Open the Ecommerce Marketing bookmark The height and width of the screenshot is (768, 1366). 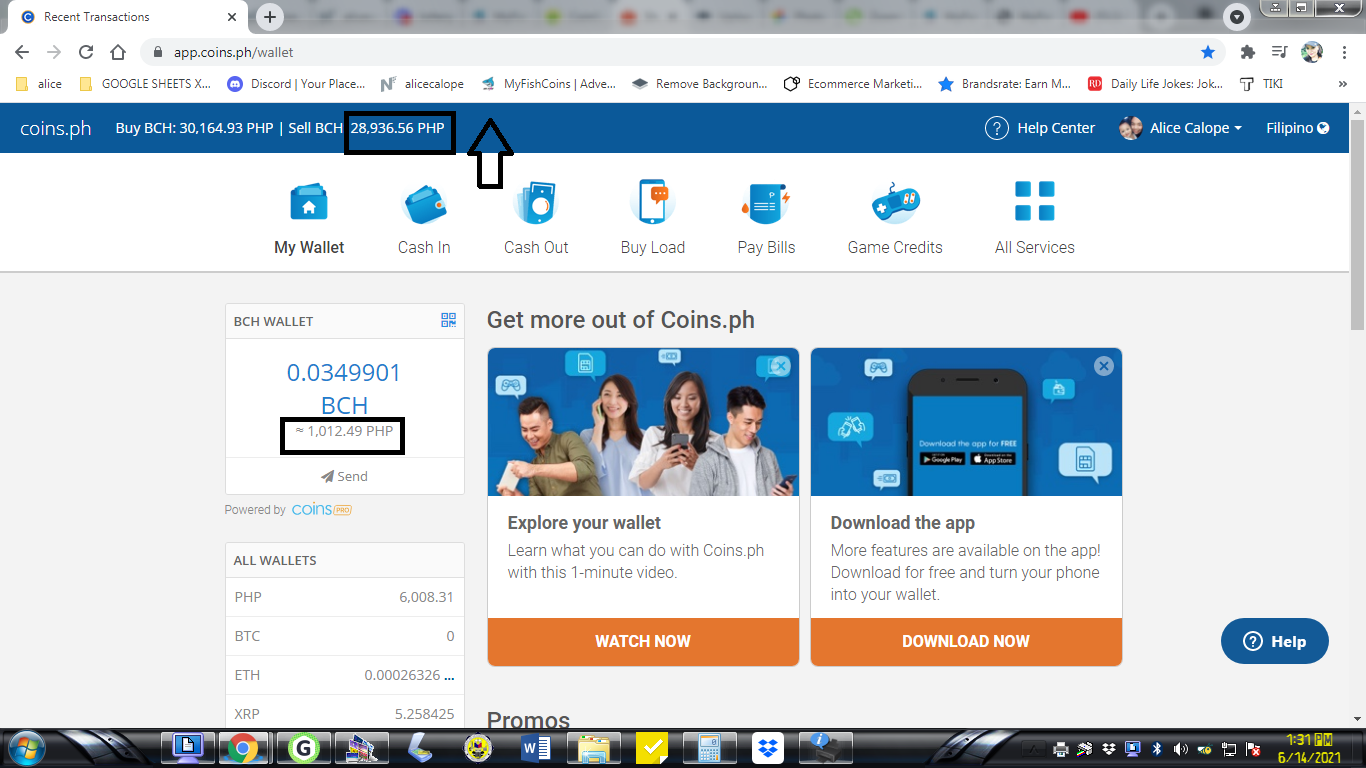pyautogui.click(x=853, y=84)
